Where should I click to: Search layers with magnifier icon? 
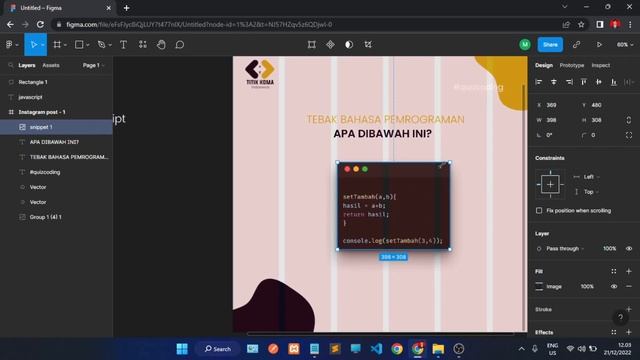pyautogui.click(x=11, y=65)
